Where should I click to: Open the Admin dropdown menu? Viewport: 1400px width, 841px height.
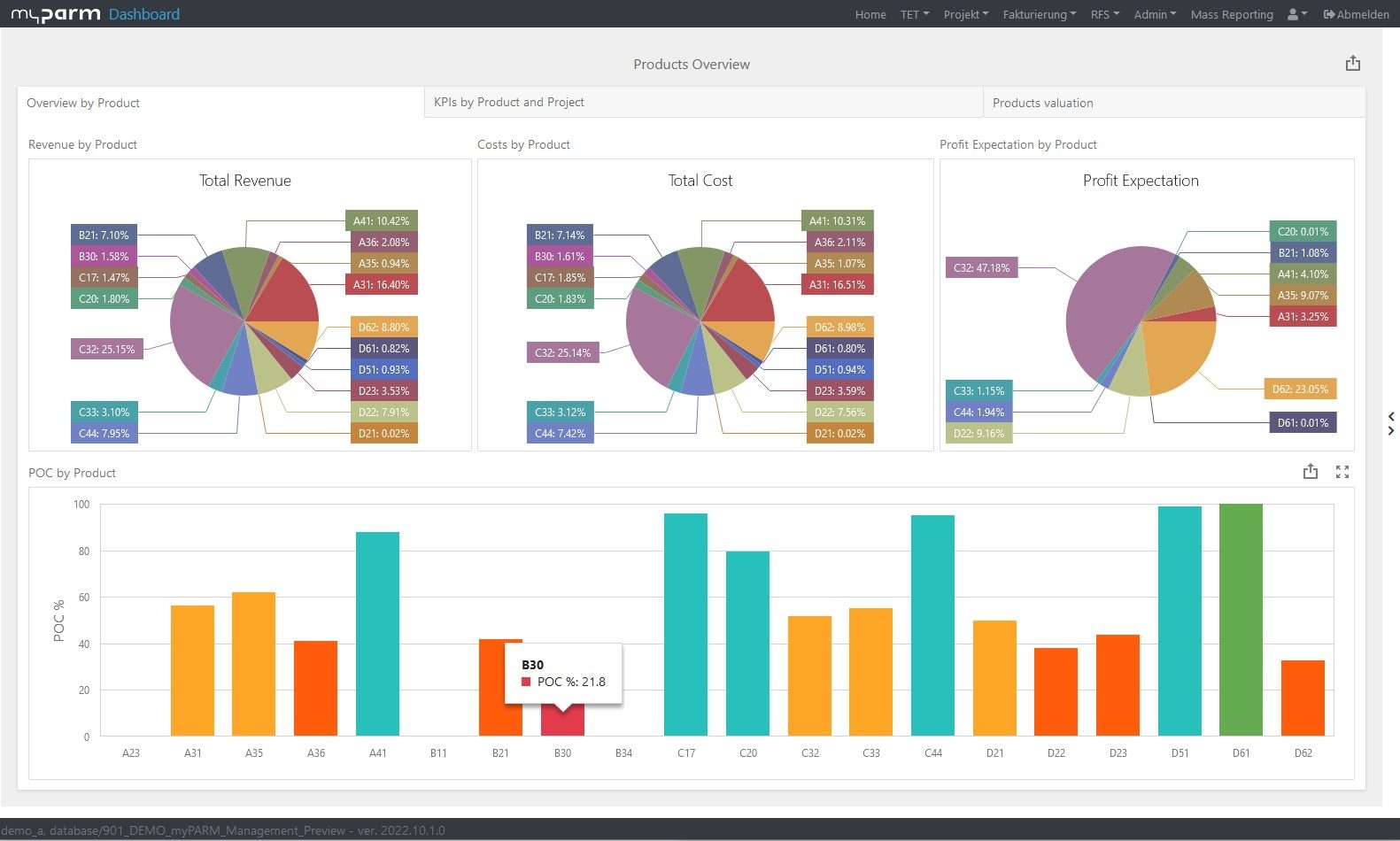pos(1155,14)
